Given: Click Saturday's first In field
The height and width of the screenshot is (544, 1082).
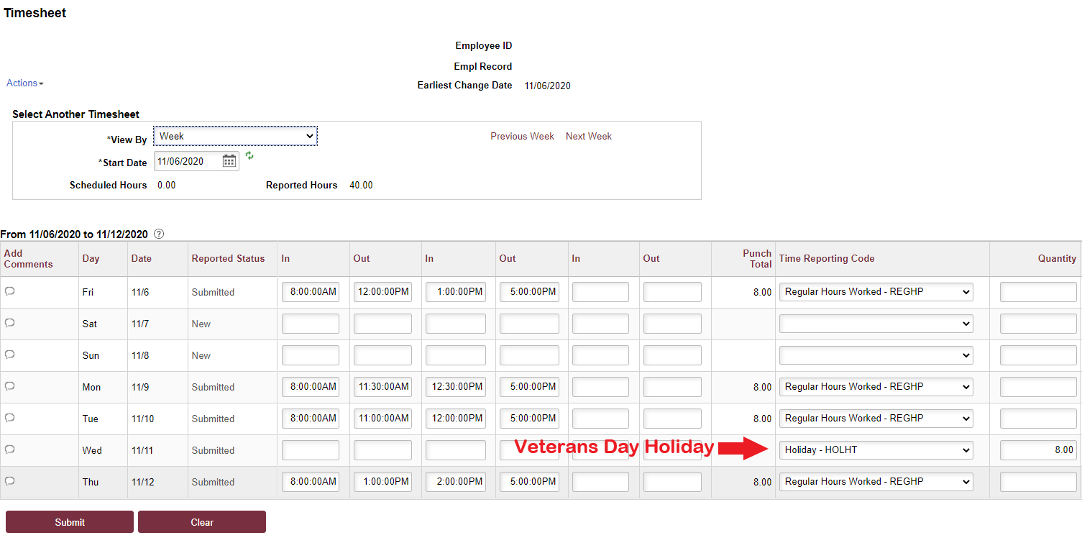Looking at the screenshot, I should [311, 324].
